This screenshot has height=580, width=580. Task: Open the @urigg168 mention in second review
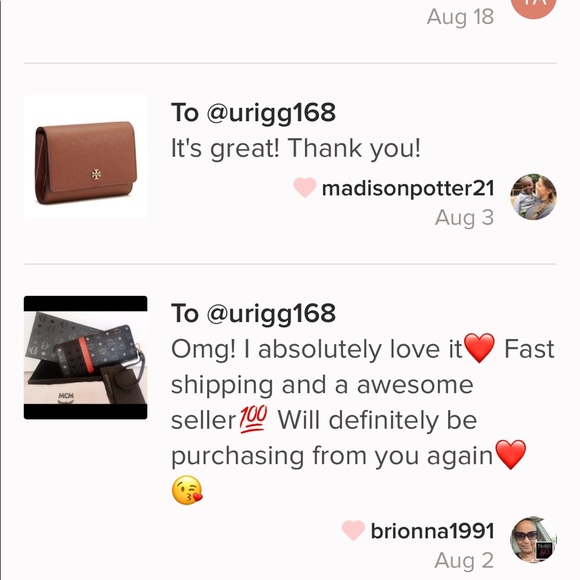[271, 313]
